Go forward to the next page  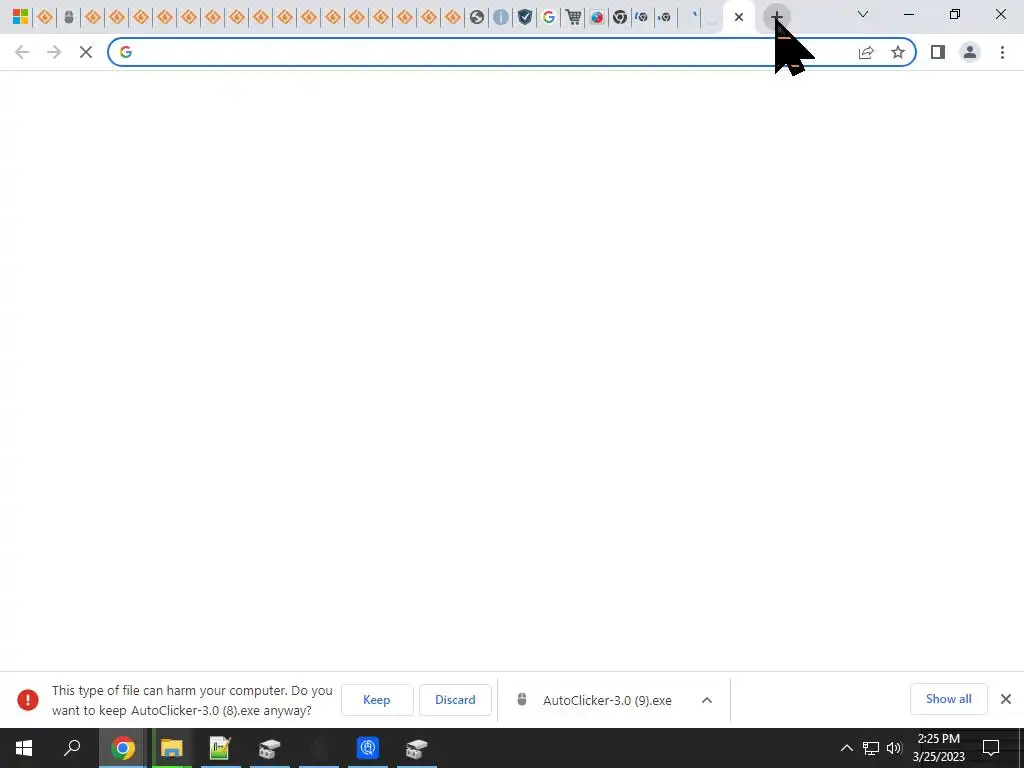(x=54, y=52)
